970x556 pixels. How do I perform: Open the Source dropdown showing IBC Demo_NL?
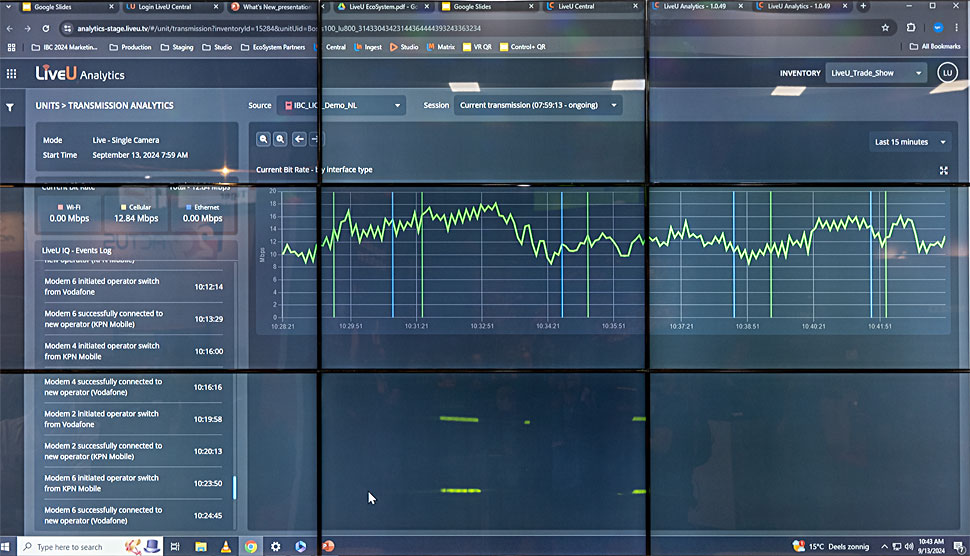point(341,105)
